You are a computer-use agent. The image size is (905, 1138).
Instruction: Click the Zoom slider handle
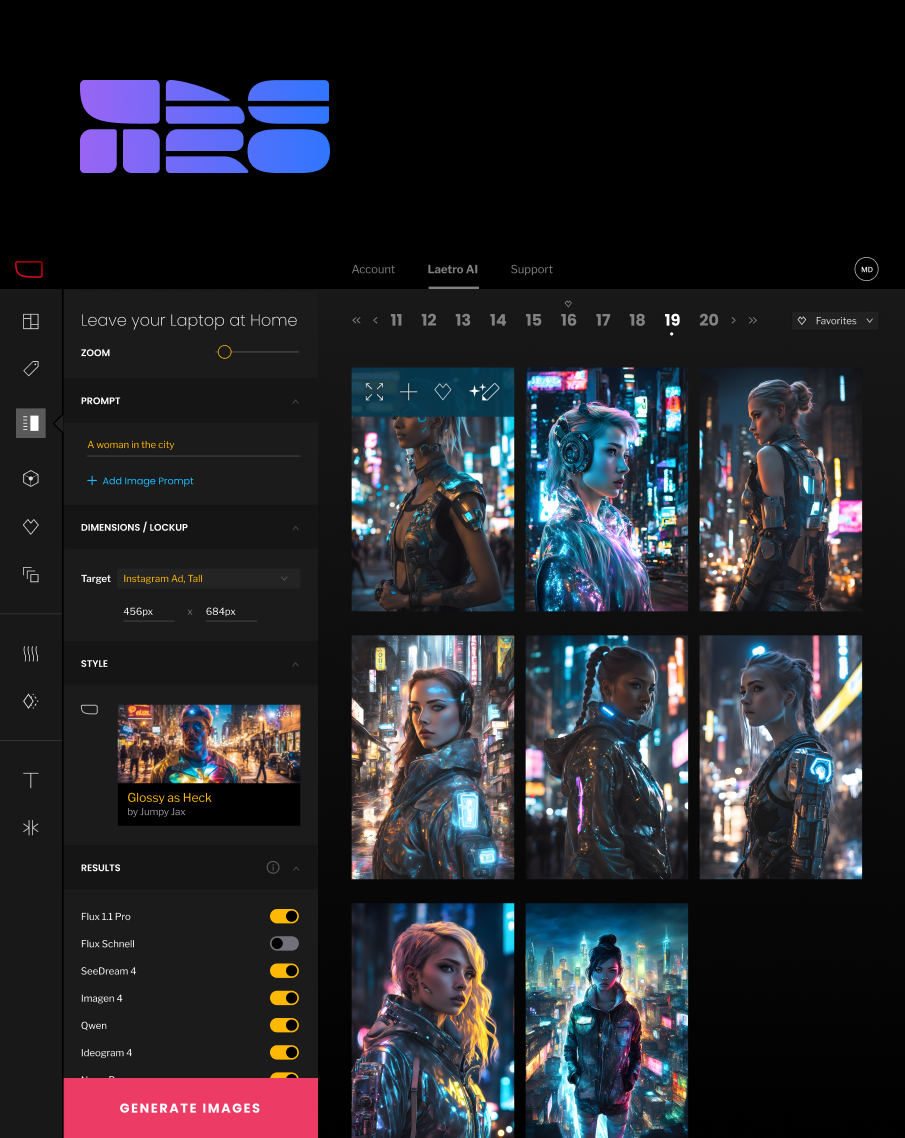point(224,352)
